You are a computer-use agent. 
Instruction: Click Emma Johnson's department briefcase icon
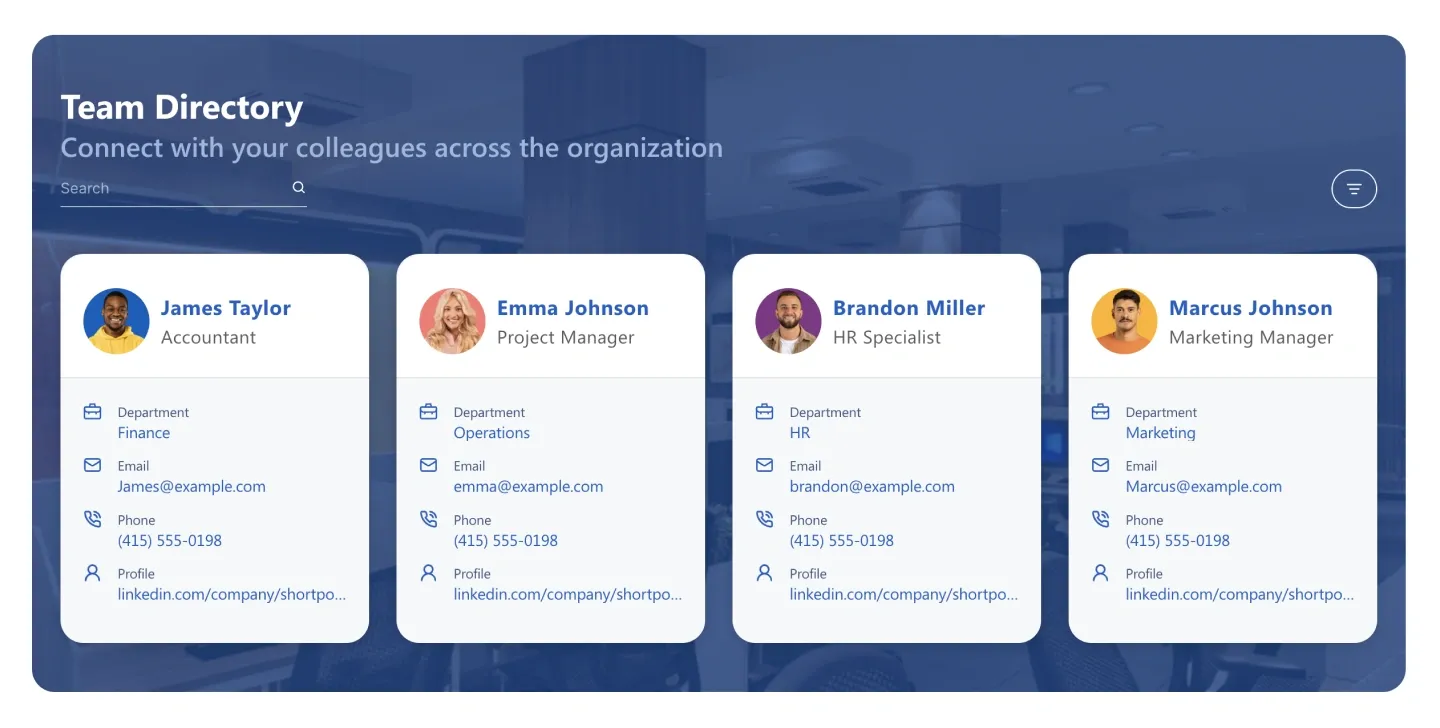(429, 411)
